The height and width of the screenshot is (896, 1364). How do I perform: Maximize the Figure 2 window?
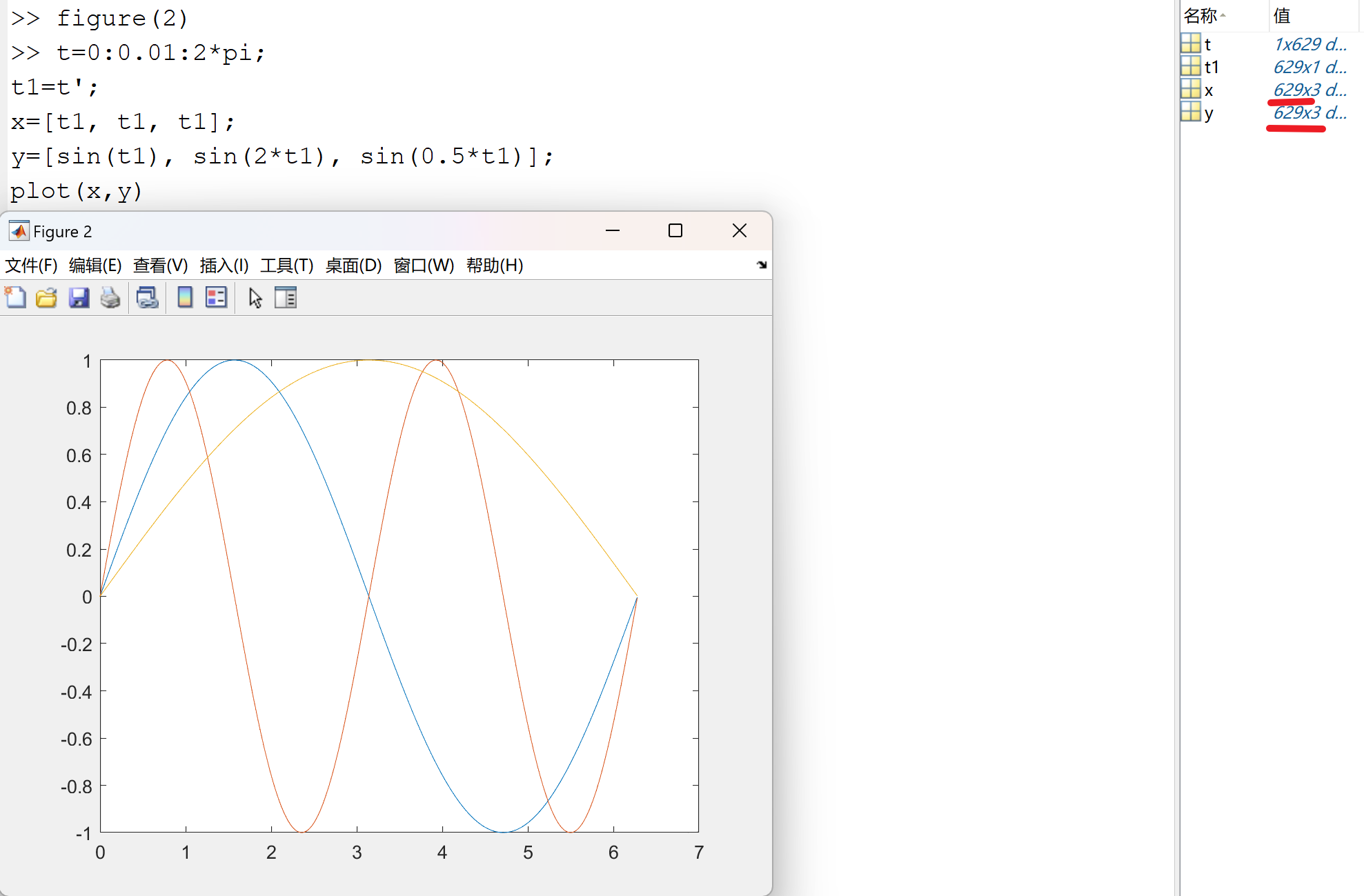675,230
